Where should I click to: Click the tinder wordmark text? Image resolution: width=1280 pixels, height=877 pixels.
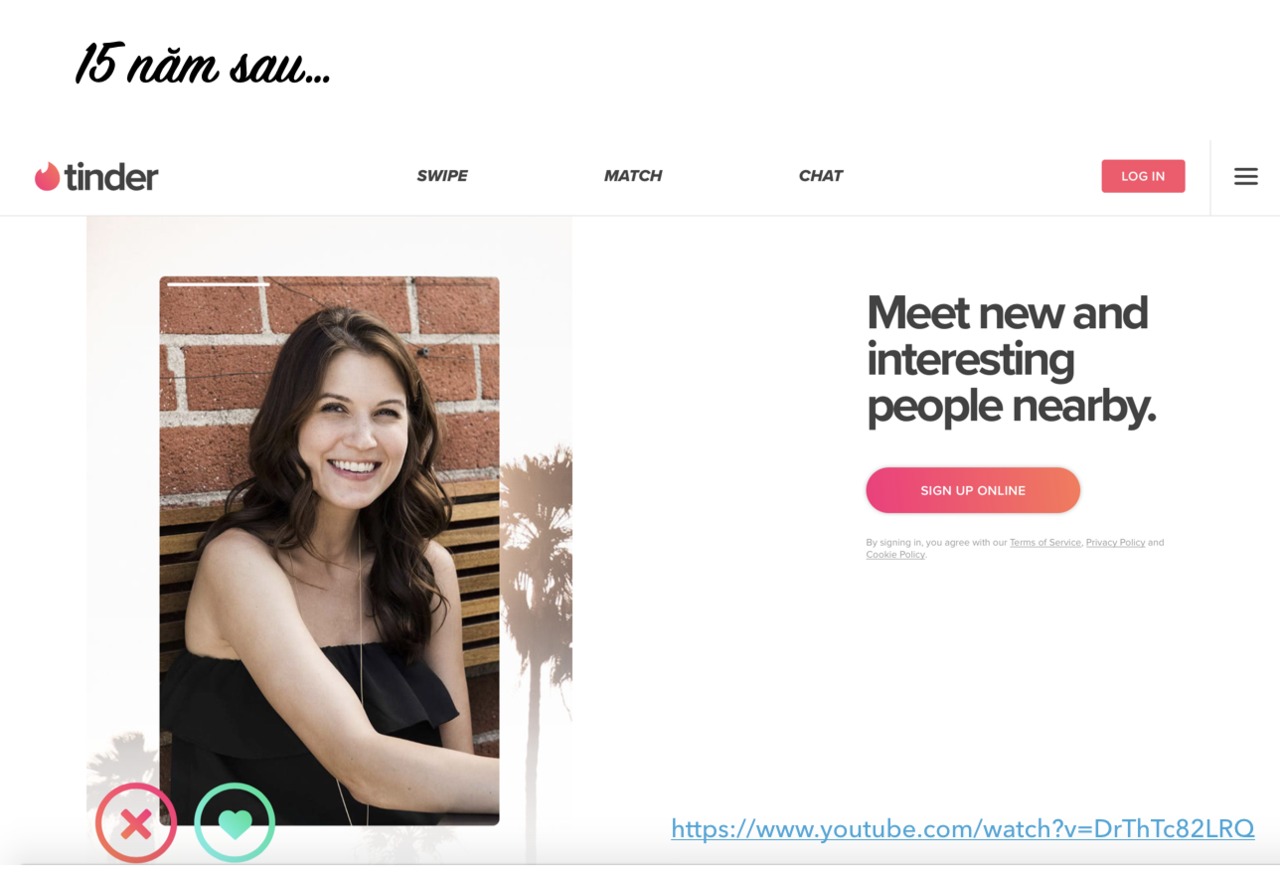(x=111, y=177)
